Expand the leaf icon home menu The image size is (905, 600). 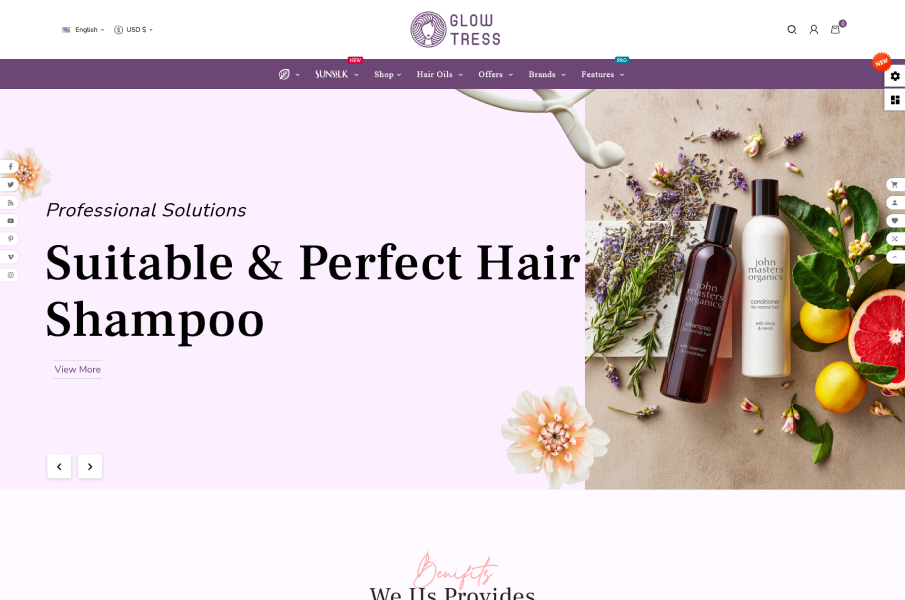[x=289, y=74]
